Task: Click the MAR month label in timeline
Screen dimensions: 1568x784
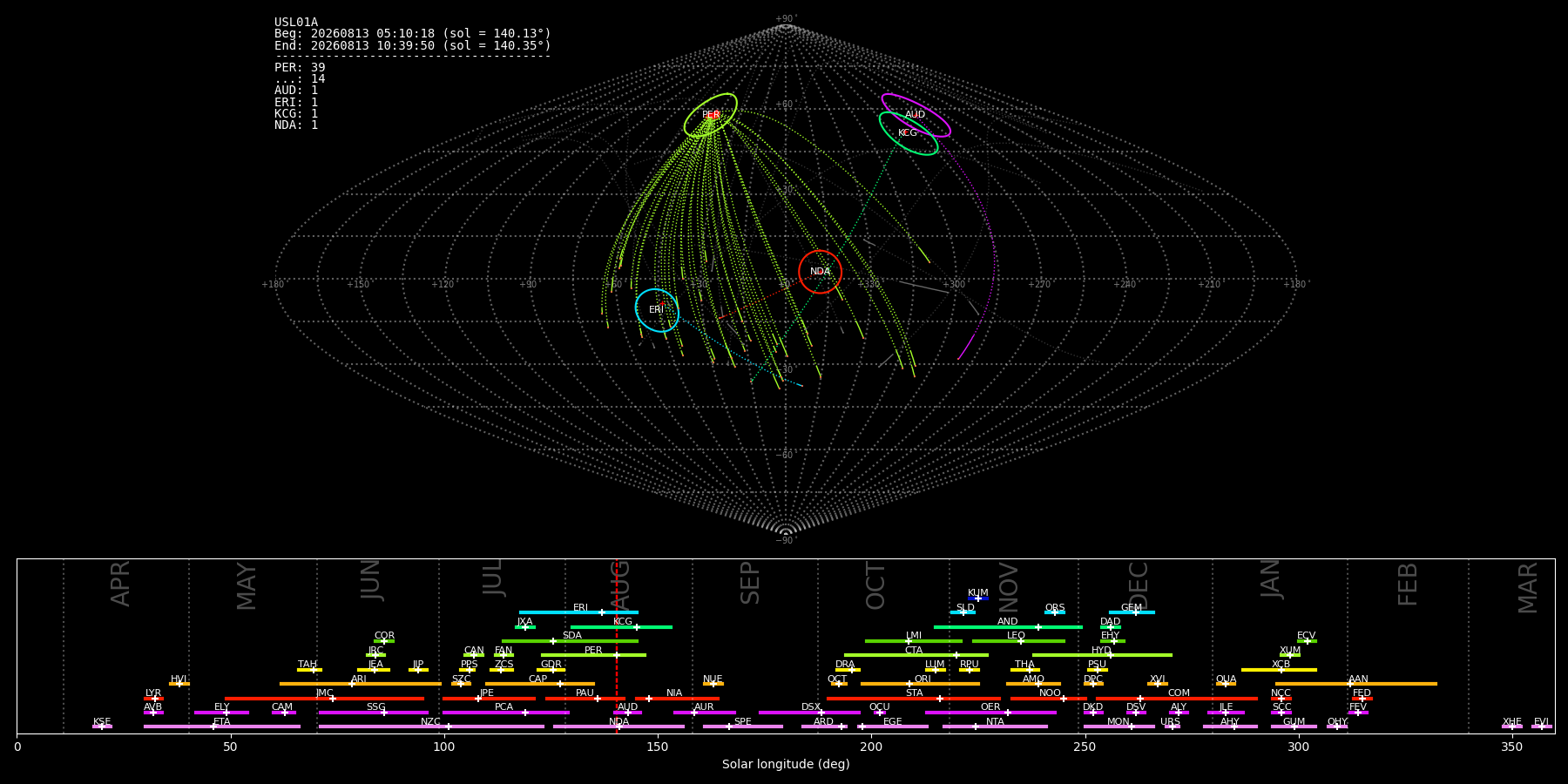Action: click(x=1528, y=587)
